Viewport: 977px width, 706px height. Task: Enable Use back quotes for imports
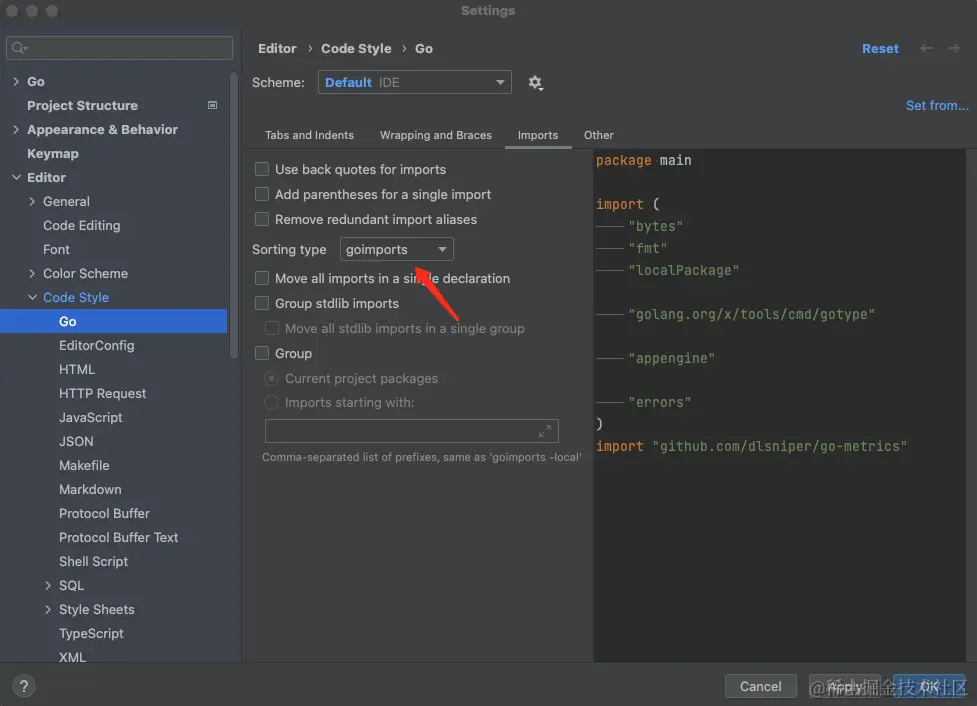pyautogui.click(x=262, y=170)
